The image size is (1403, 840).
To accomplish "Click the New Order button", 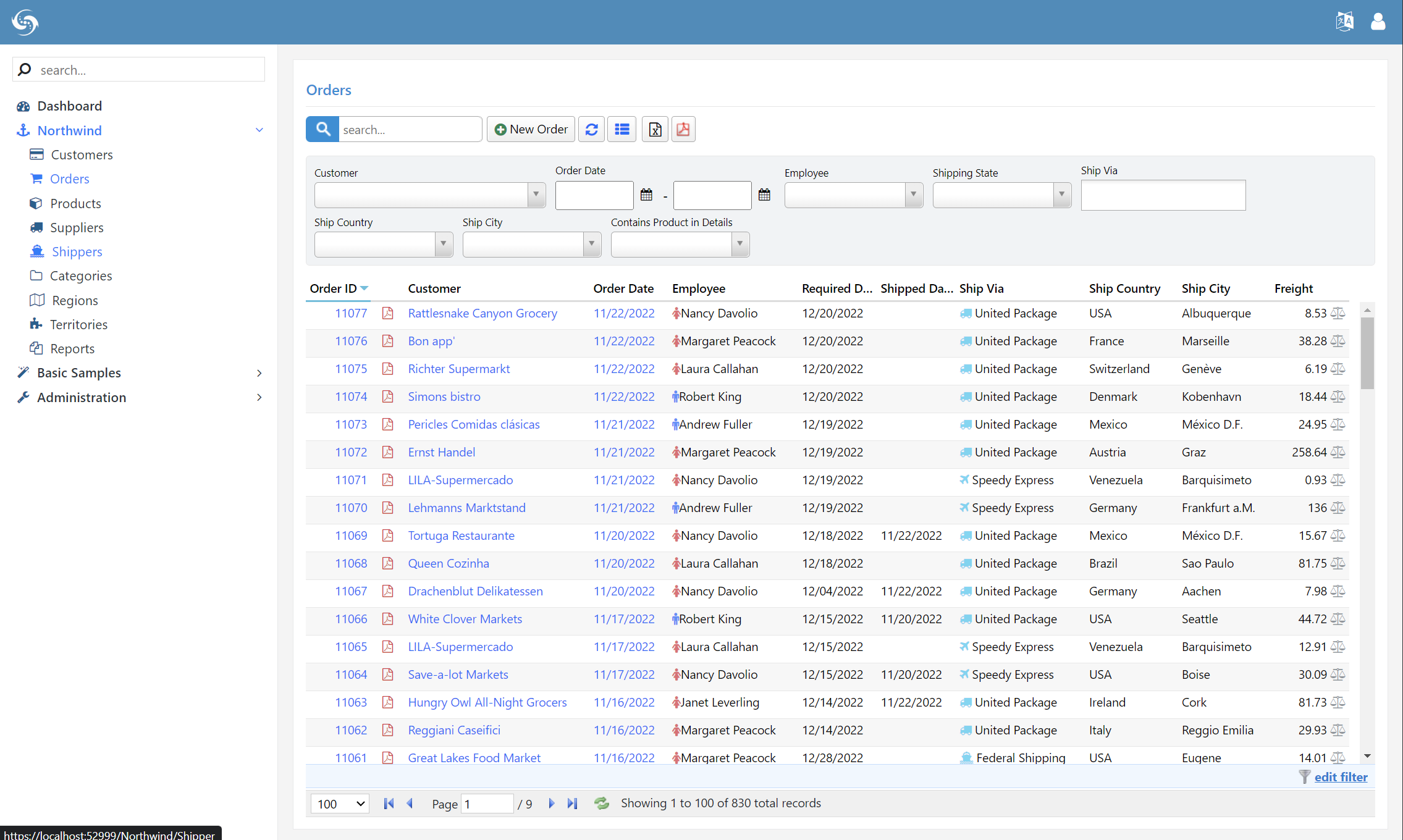I will (531, 129).
